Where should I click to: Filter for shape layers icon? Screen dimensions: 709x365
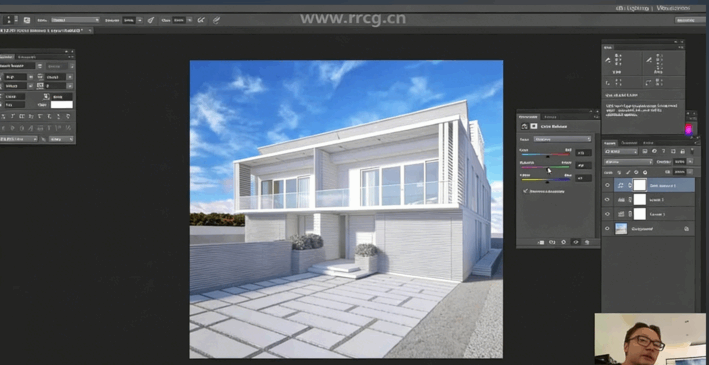pyautogui.click(x=673, y=152)
